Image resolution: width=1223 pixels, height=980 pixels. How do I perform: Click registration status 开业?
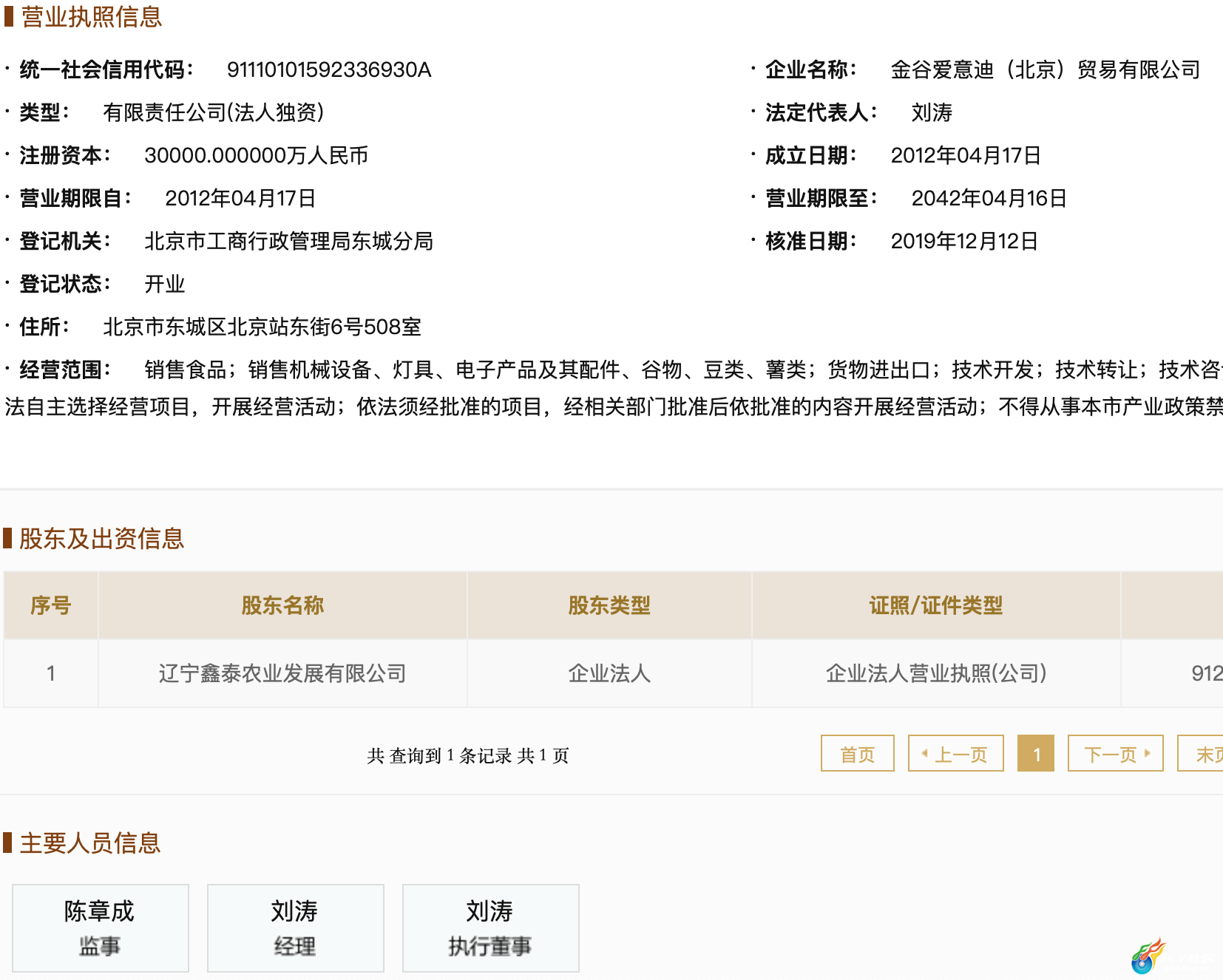click(x=165, y=284)
